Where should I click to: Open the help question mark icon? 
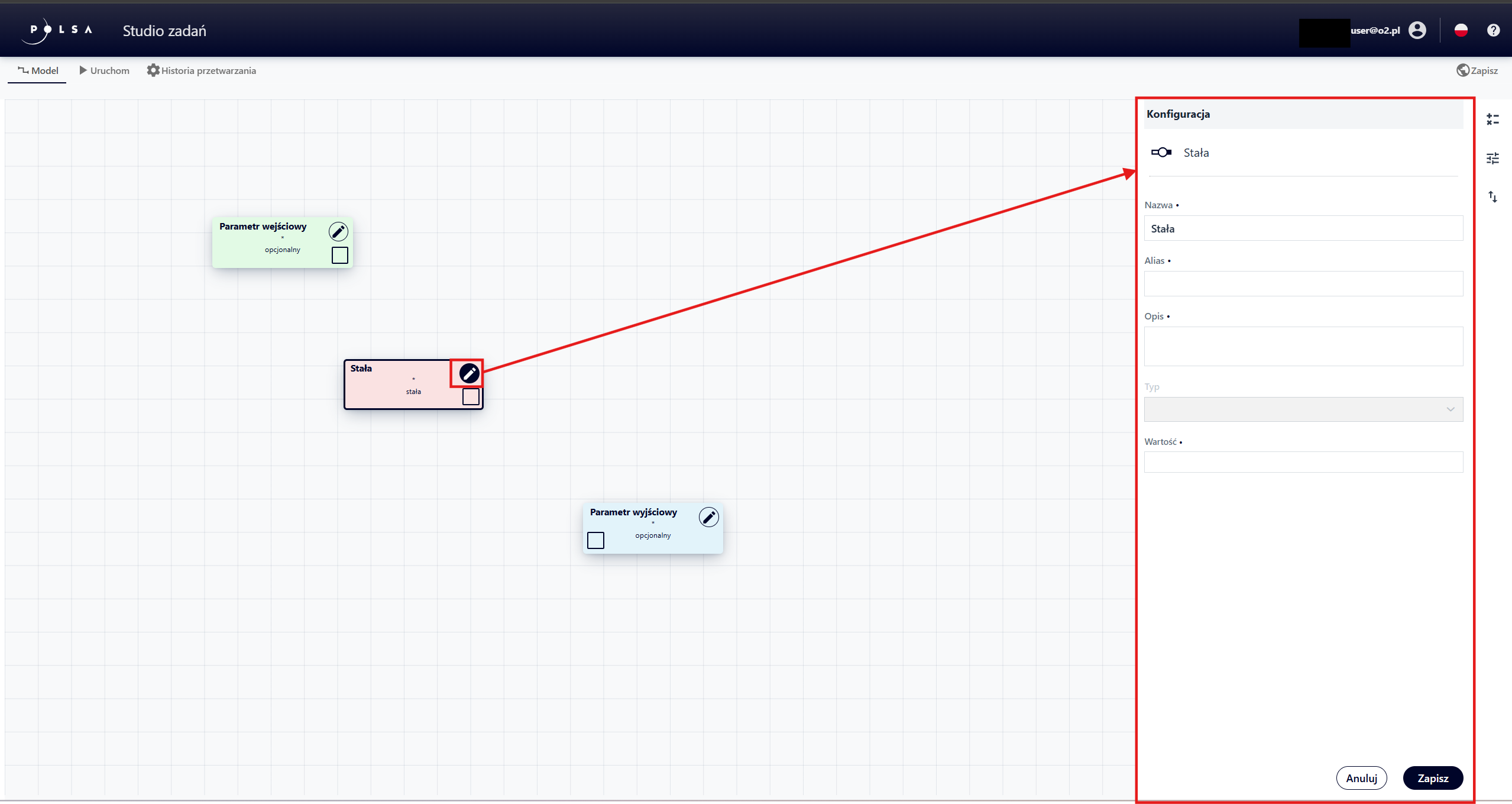point(1493,30)
